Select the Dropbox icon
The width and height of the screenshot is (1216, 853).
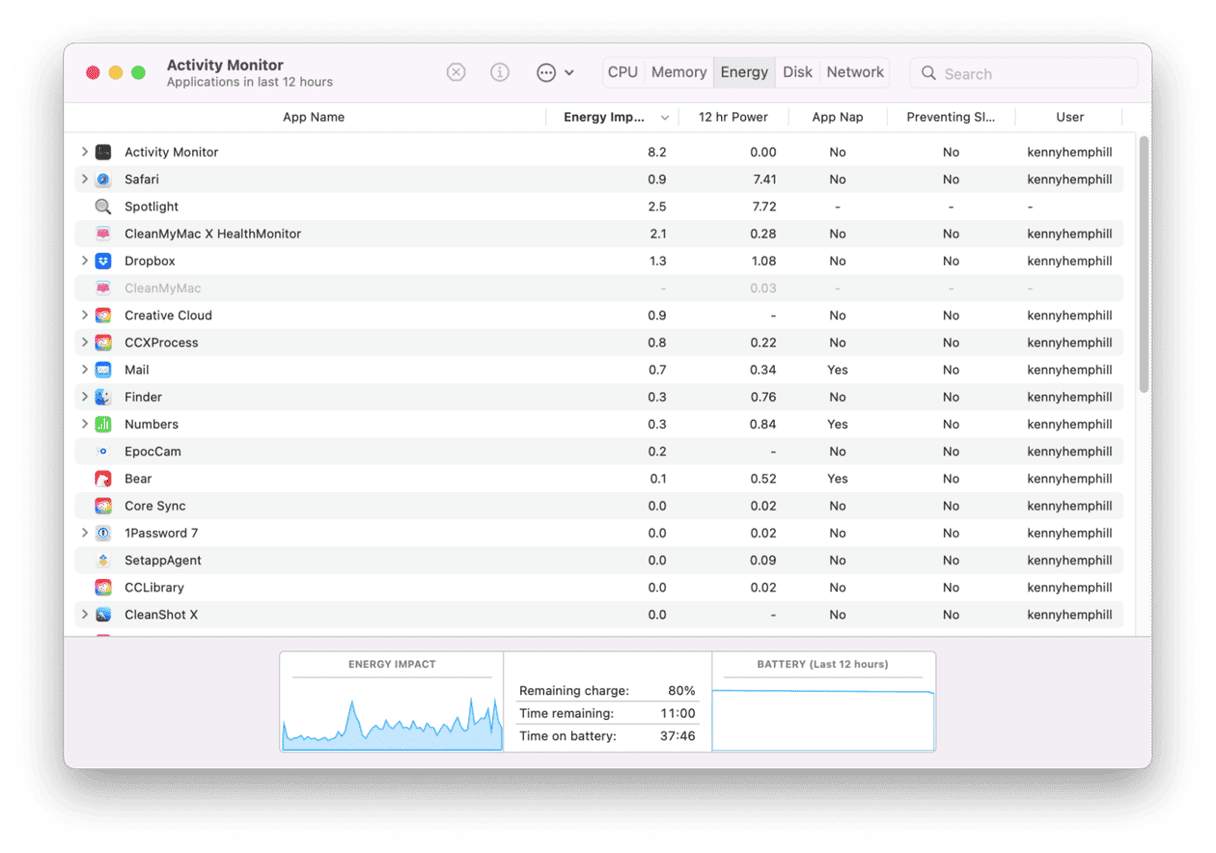pyautogui.click(x=103, y=261)
